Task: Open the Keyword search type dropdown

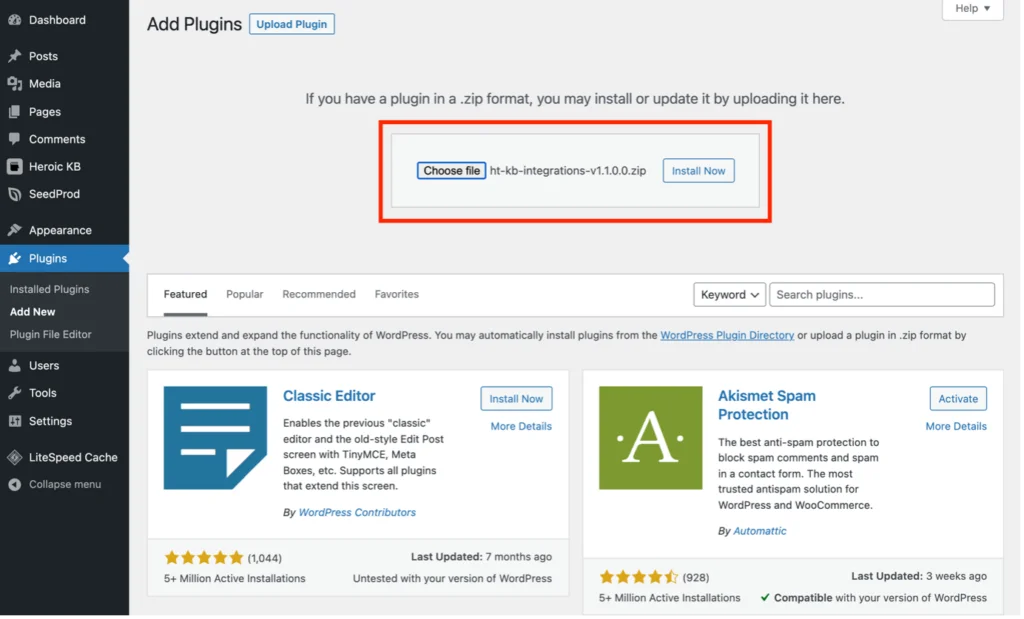Action: [729, 295]
